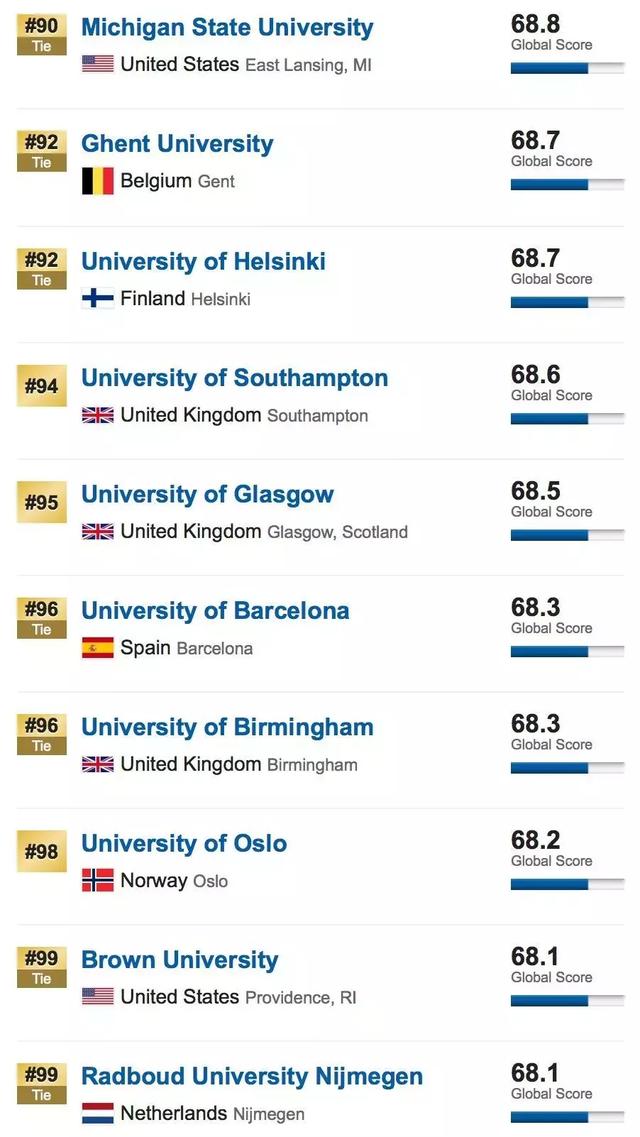
Task: Select University of Helsinki link
Action: (203, 261)
